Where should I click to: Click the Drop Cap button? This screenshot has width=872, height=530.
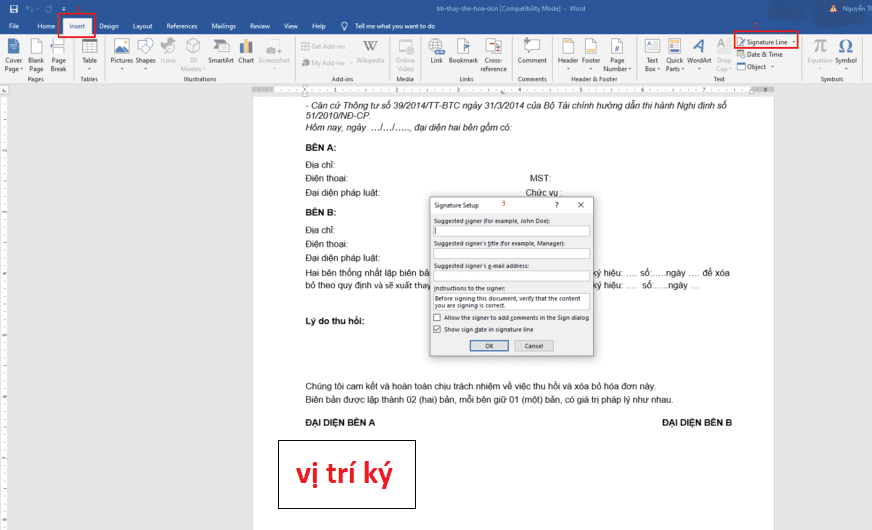pos(724,56)
